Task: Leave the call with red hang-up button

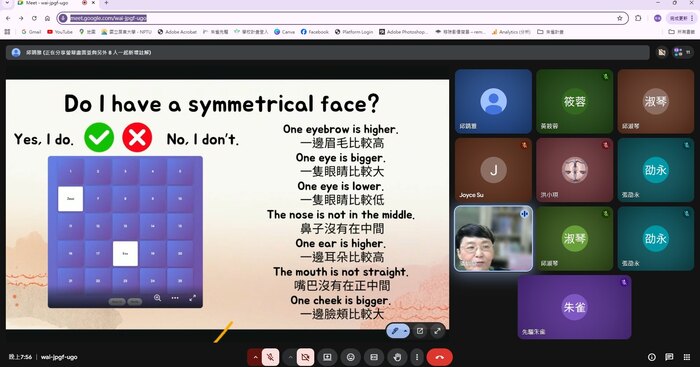Action: click(440, 357)
